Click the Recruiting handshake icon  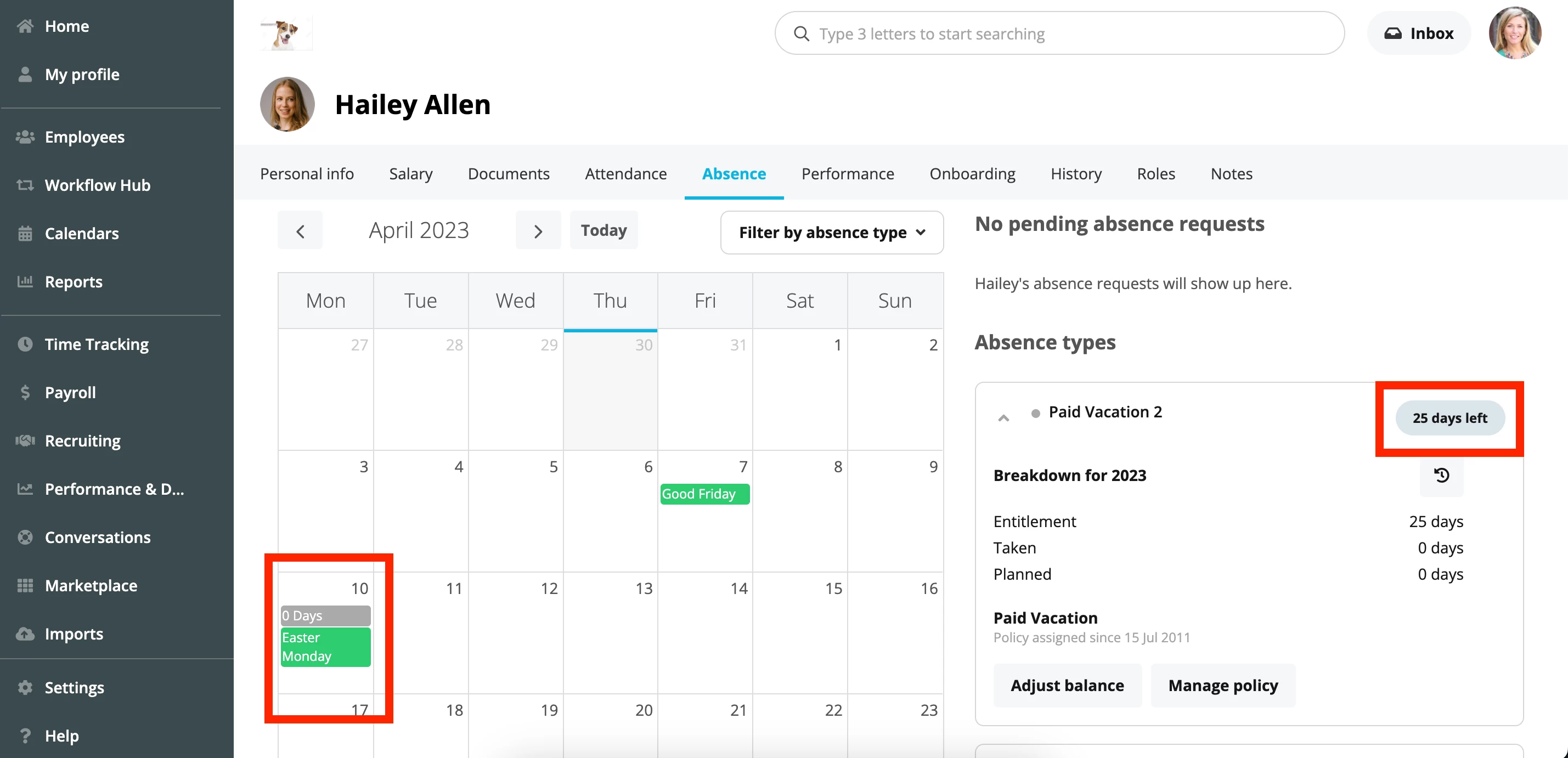tap(25, 440)
